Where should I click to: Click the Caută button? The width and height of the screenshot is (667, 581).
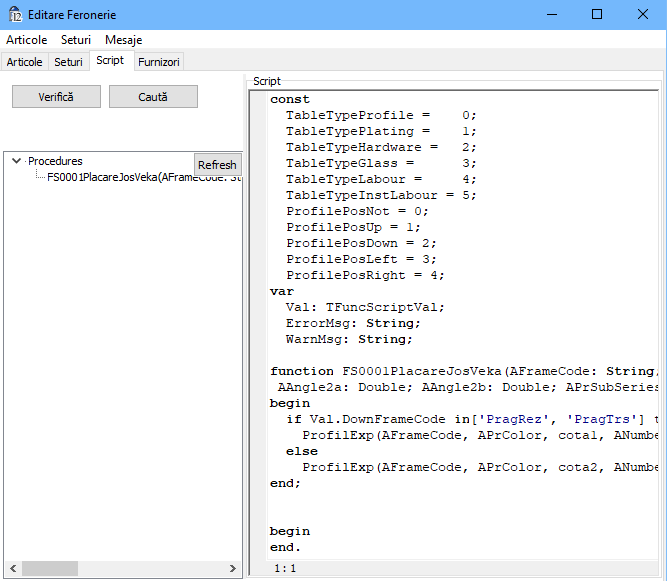point(153,97)
